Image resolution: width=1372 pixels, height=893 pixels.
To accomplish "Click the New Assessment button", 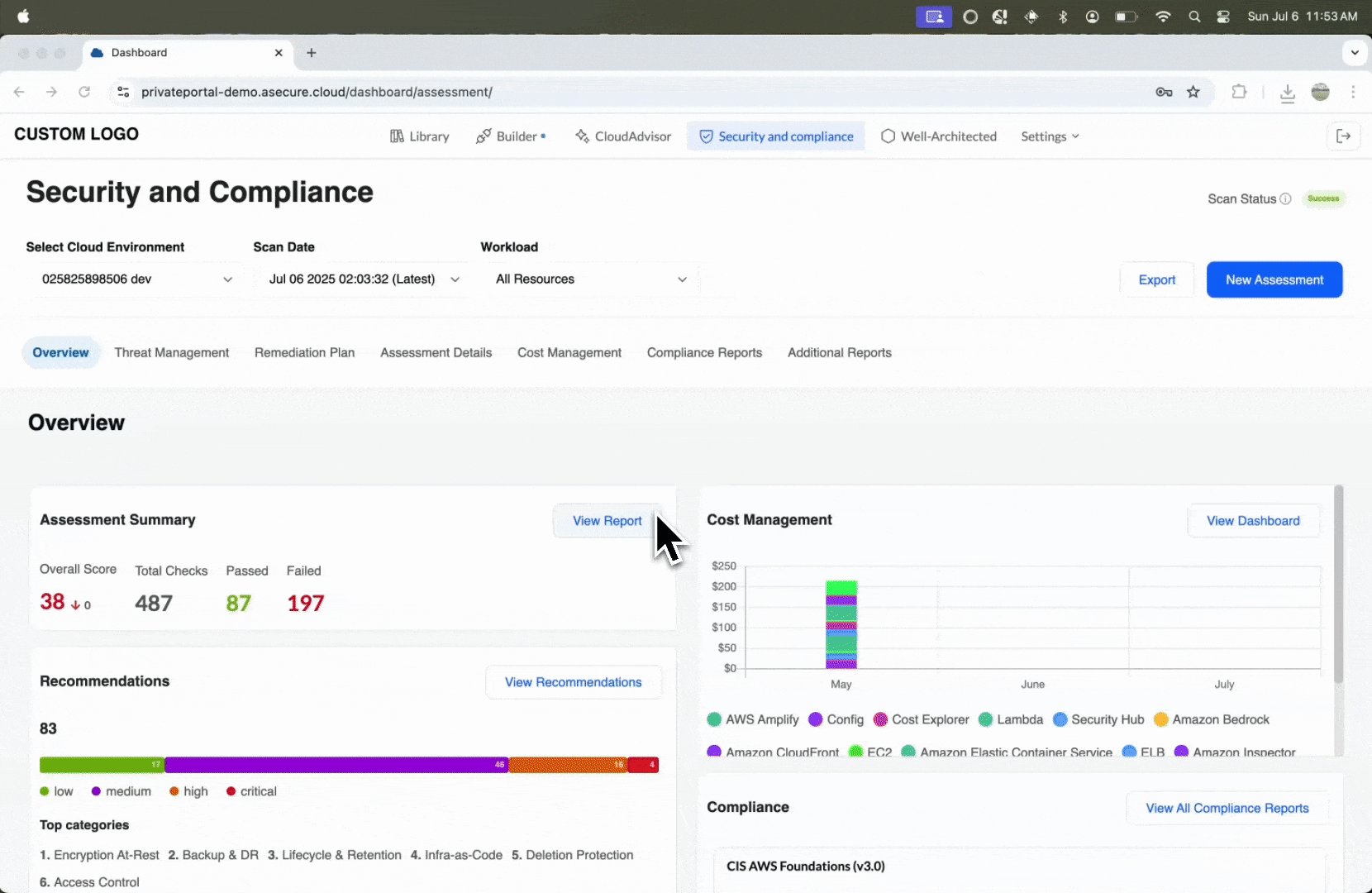I will 1274,279.
